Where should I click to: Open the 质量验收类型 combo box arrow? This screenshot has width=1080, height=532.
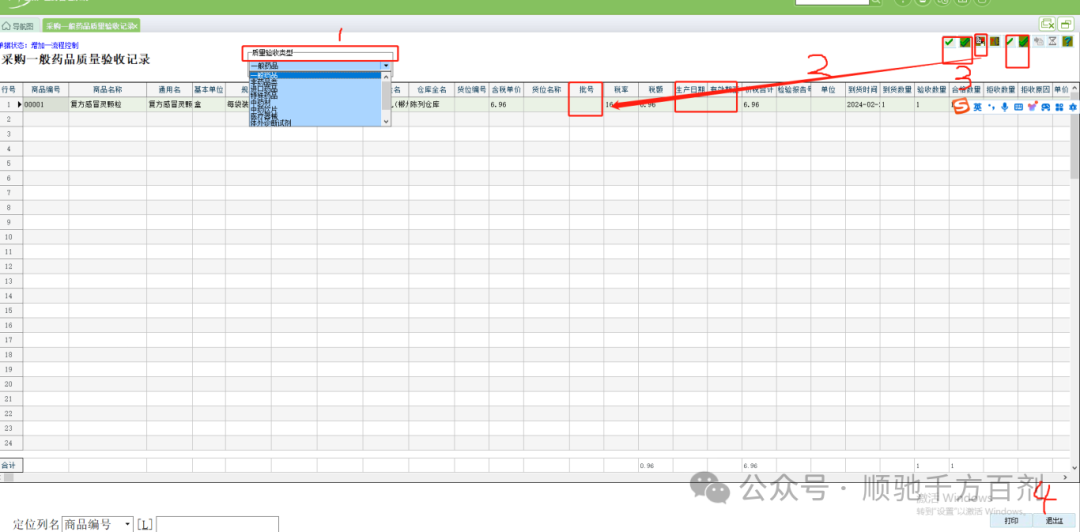386,65
